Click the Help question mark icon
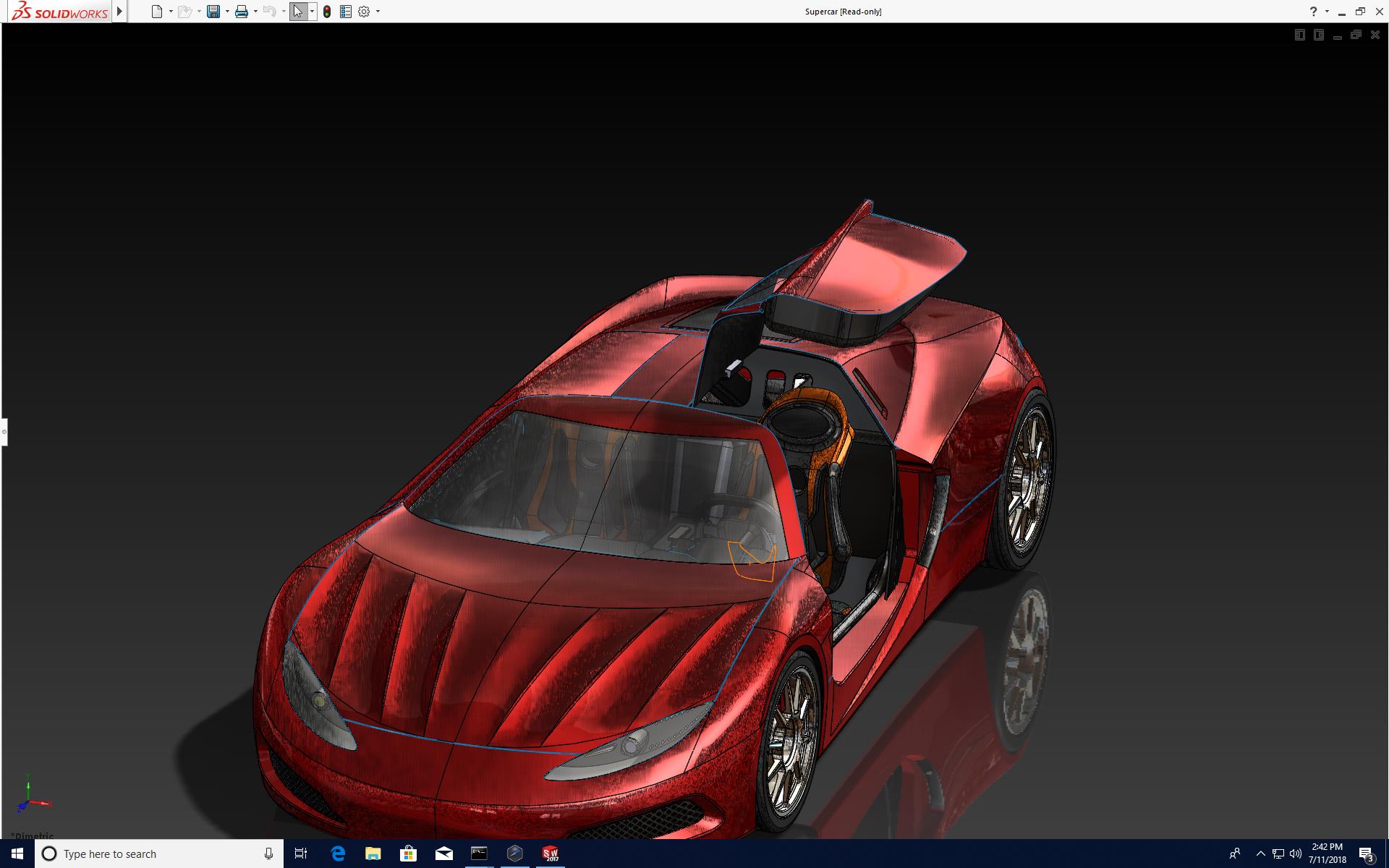This screenshot has height=868, width=1389. tap(1313, 12)
